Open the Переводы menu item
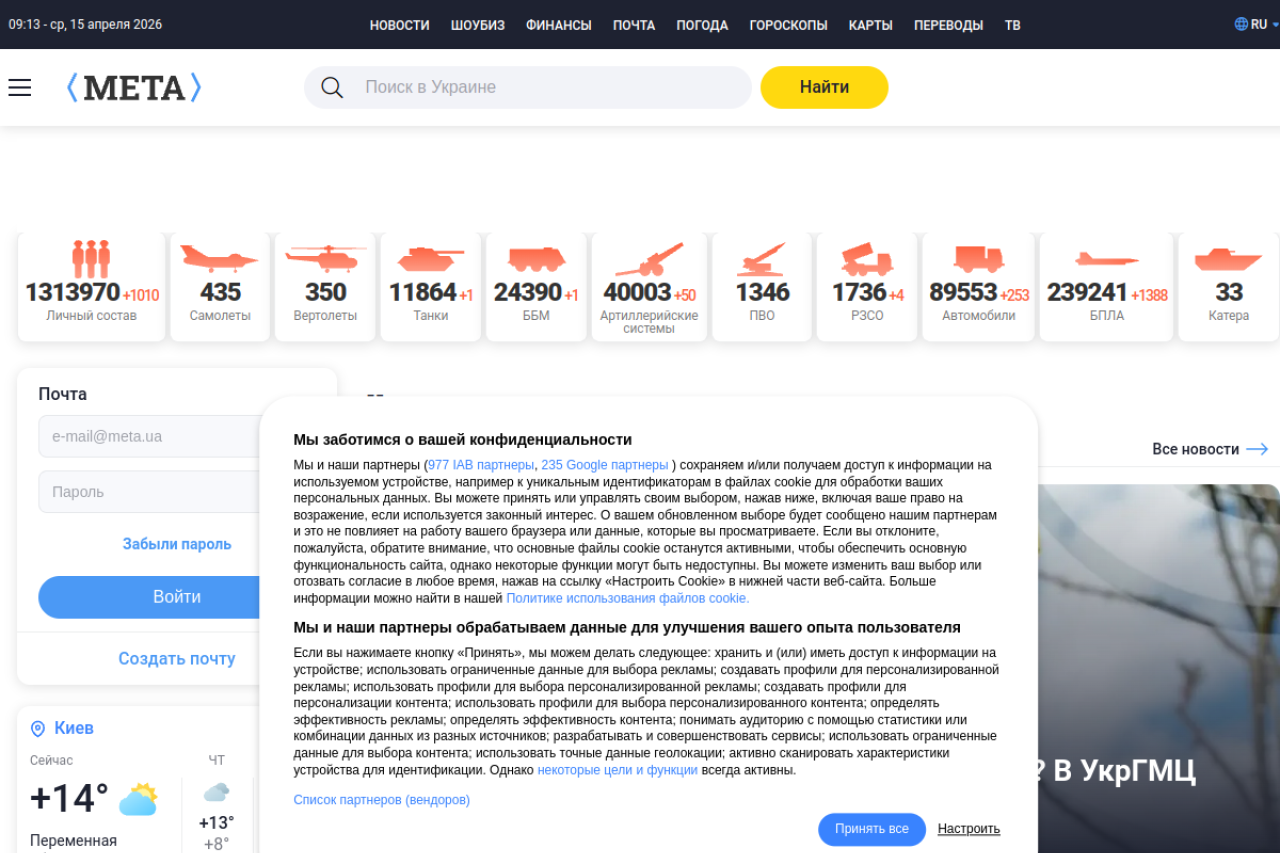Viewport: 1280px width, 853px height. [949, 25]
